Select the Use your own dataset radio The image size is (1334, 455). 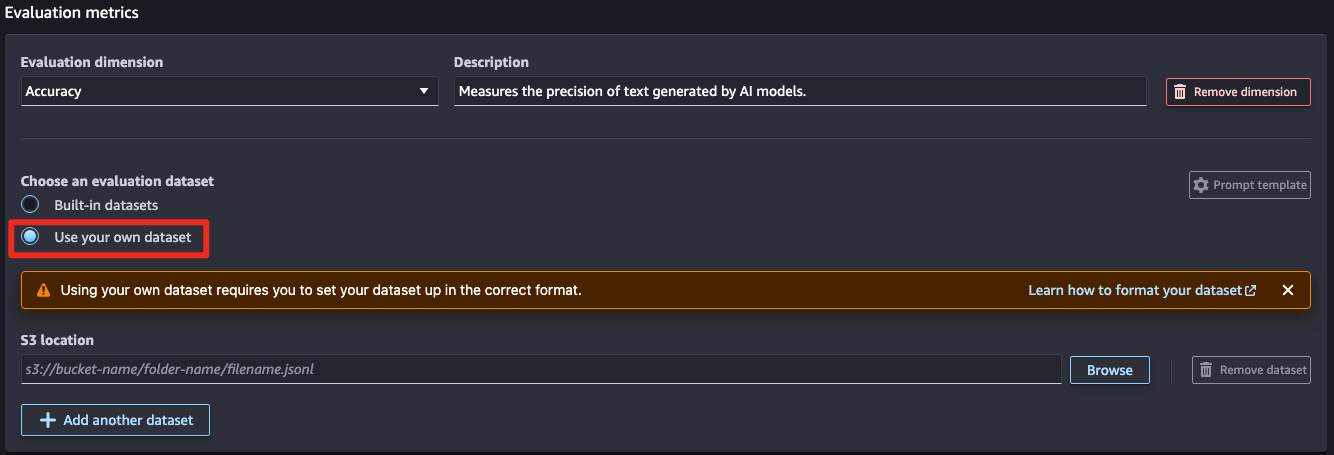31,237
